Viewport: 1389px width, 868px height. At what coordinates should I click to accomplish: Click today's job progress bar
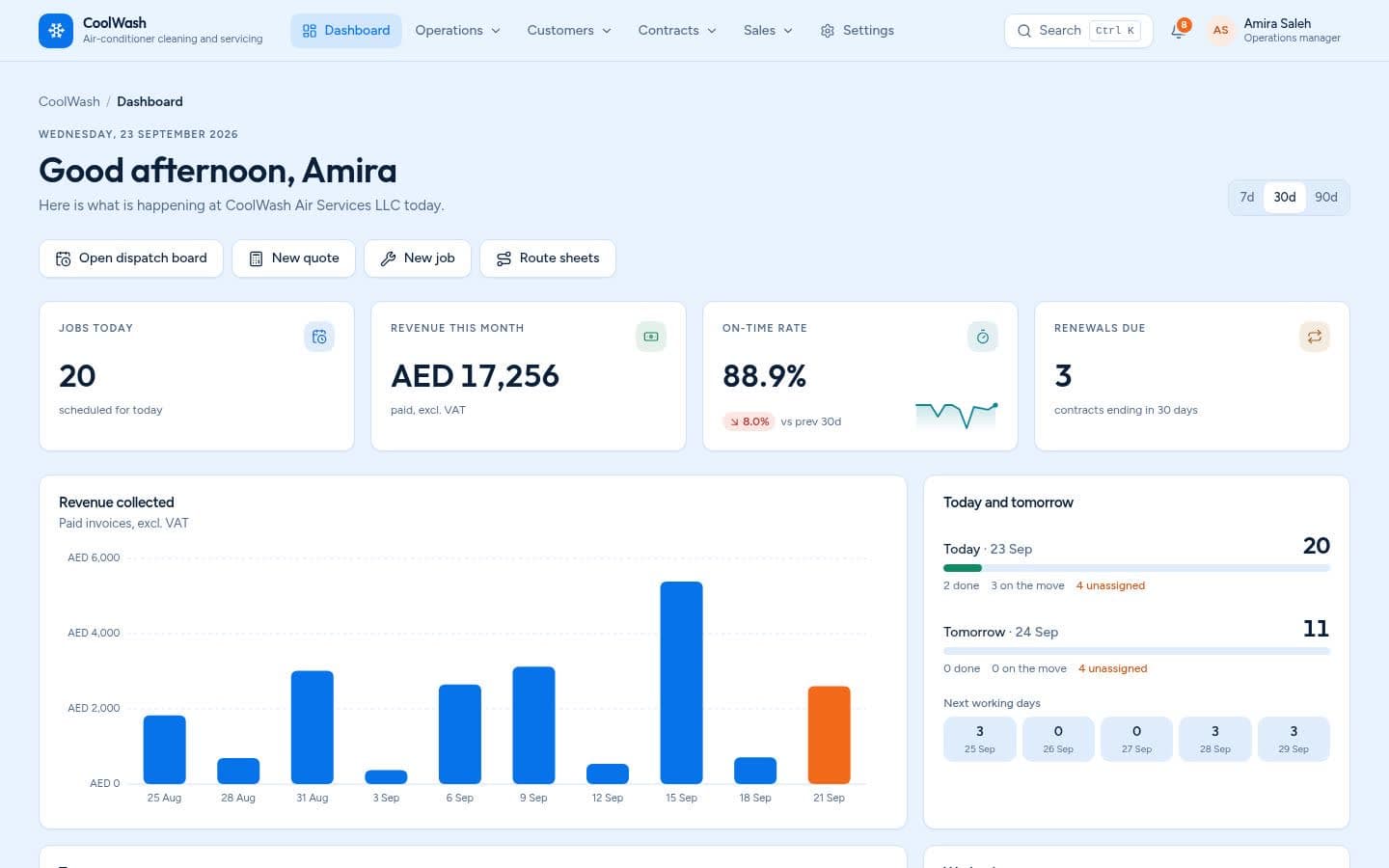pyautogui.click(x=1136, y=568)
